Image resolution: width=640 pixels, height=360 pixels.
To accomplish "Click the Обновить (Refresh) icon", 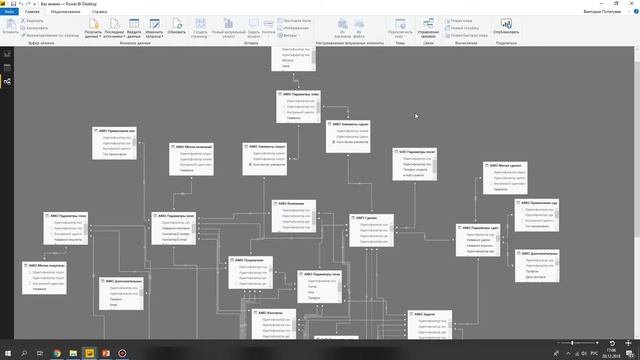I will (176, 24).
